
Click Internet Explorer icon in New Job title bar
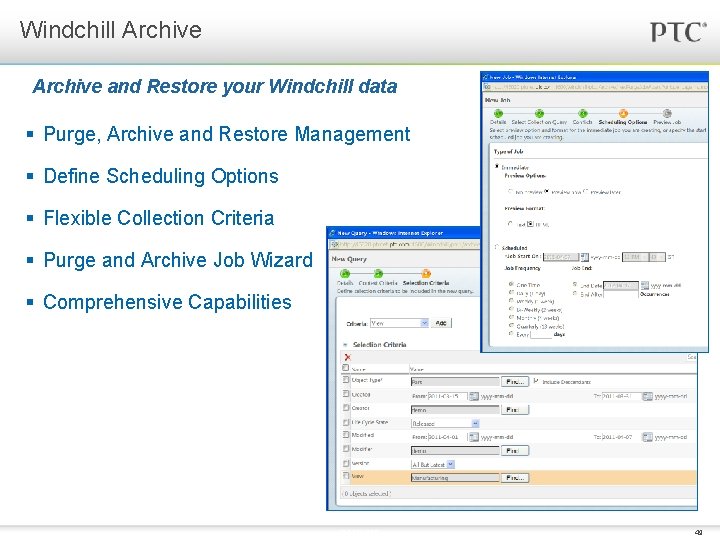(x=486, y=77)
